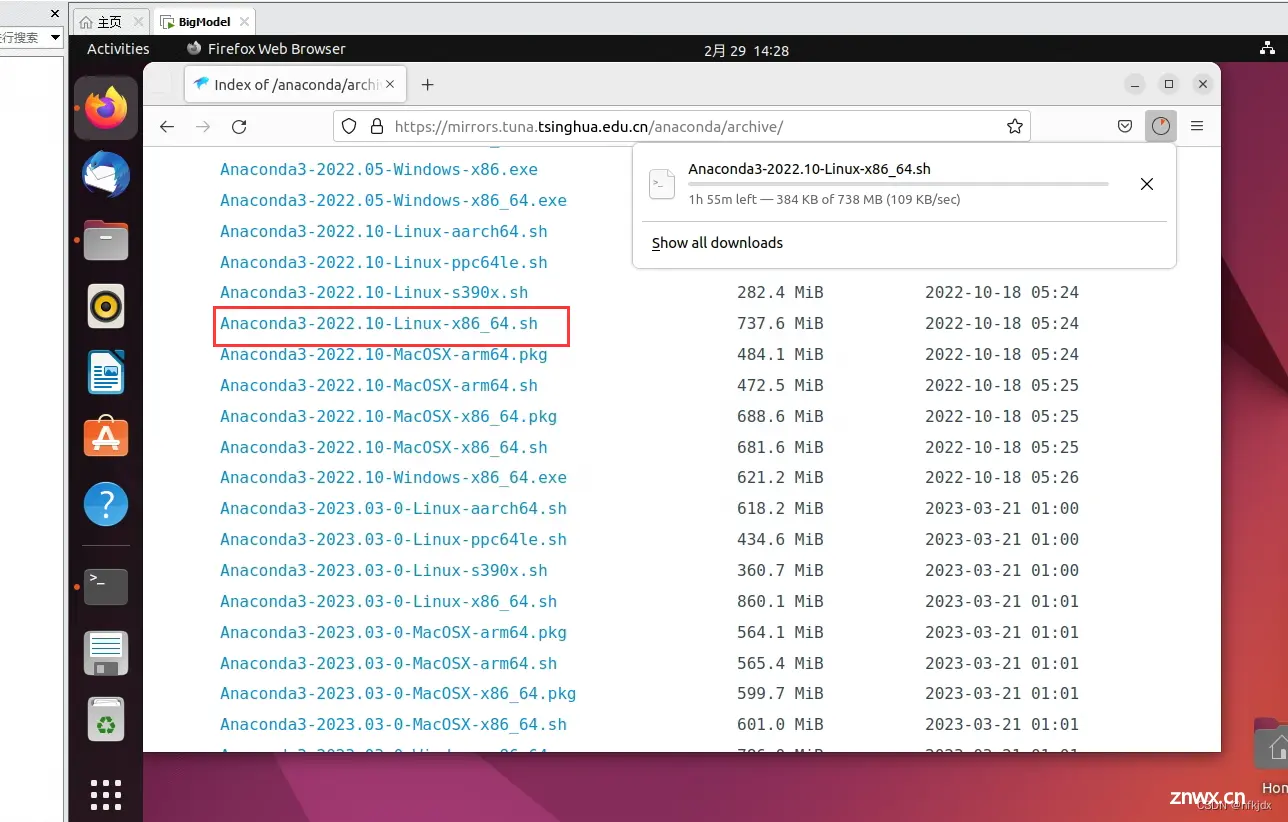Open the Firefox Web Browser app menu
The image size is (1288, 822).
(x=266, y=49)
